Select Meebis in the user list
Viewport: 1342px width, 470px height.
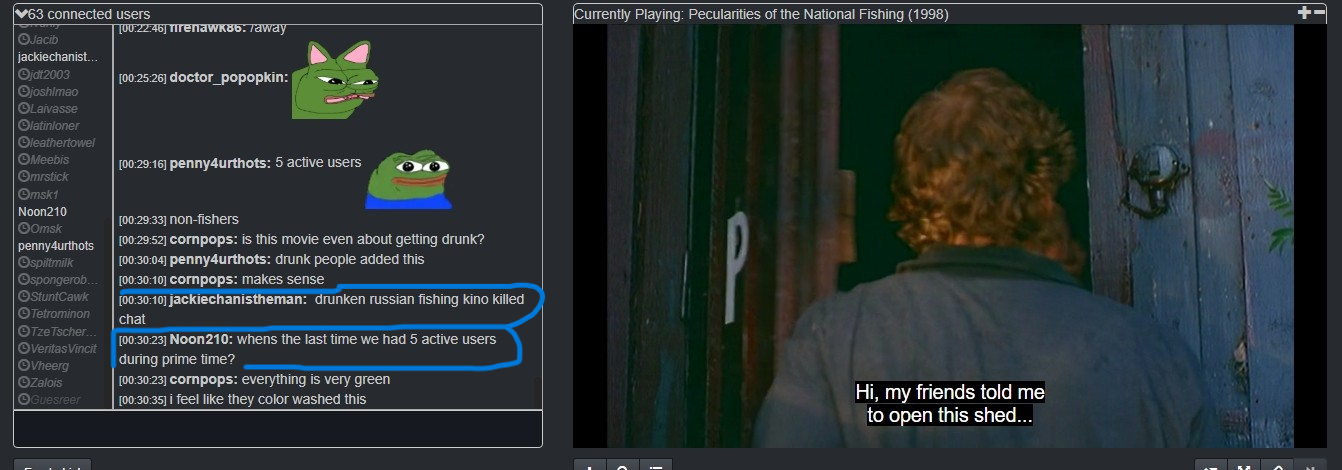point(50,160)
